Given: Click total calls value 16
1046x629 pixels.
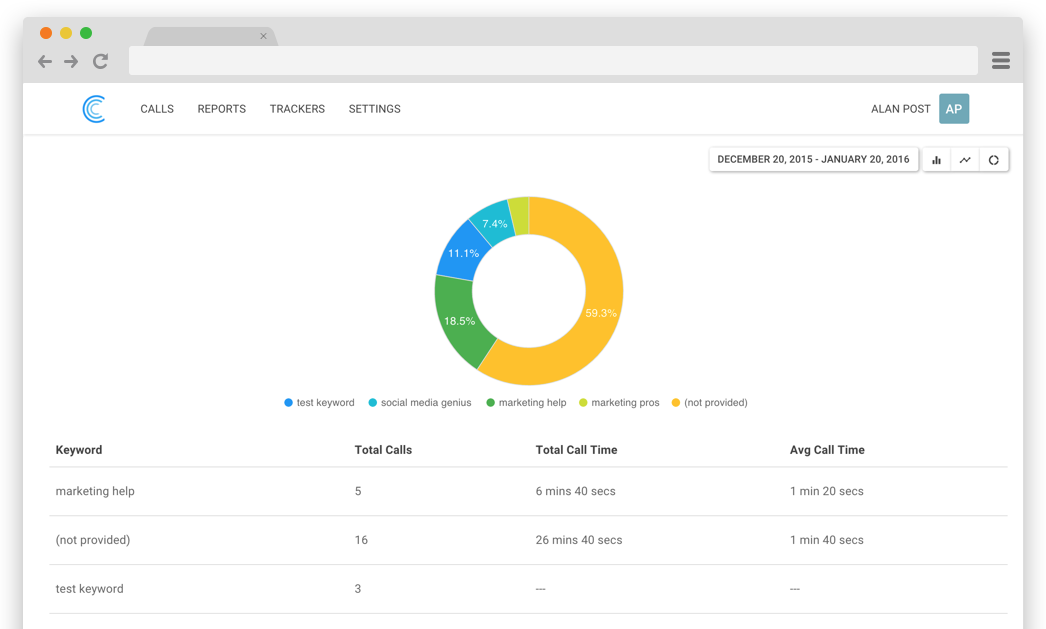Looking at the screenshot, I should [361, 540].
